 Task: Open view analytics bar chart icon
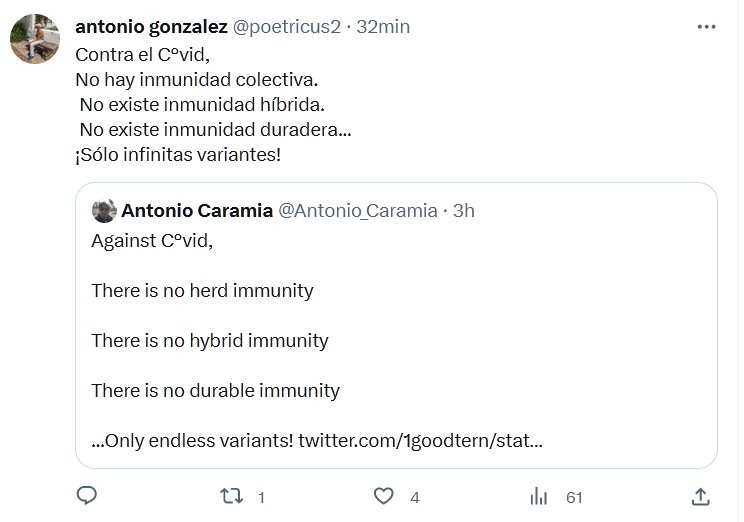(x=538, y=496)
